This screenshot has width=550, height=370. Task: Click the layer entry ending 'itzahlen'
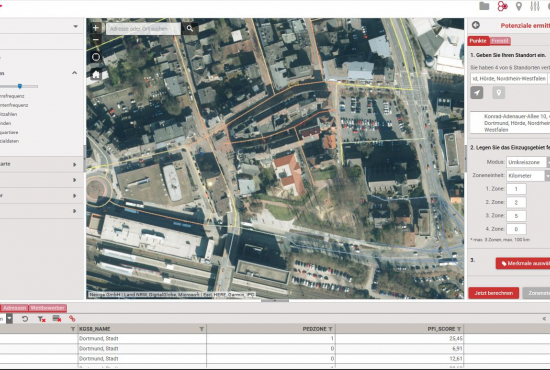[x=8, y=114]
